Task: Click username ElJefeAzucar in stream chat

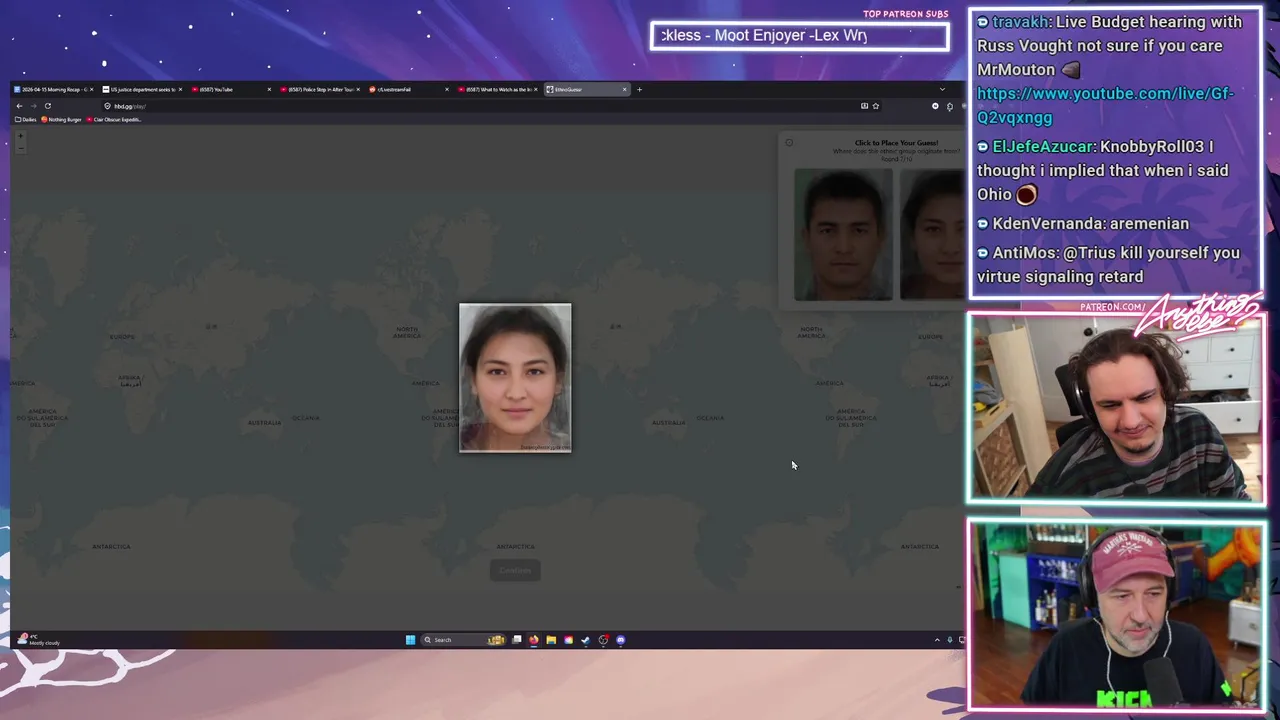Action: tap(1044, 147)
